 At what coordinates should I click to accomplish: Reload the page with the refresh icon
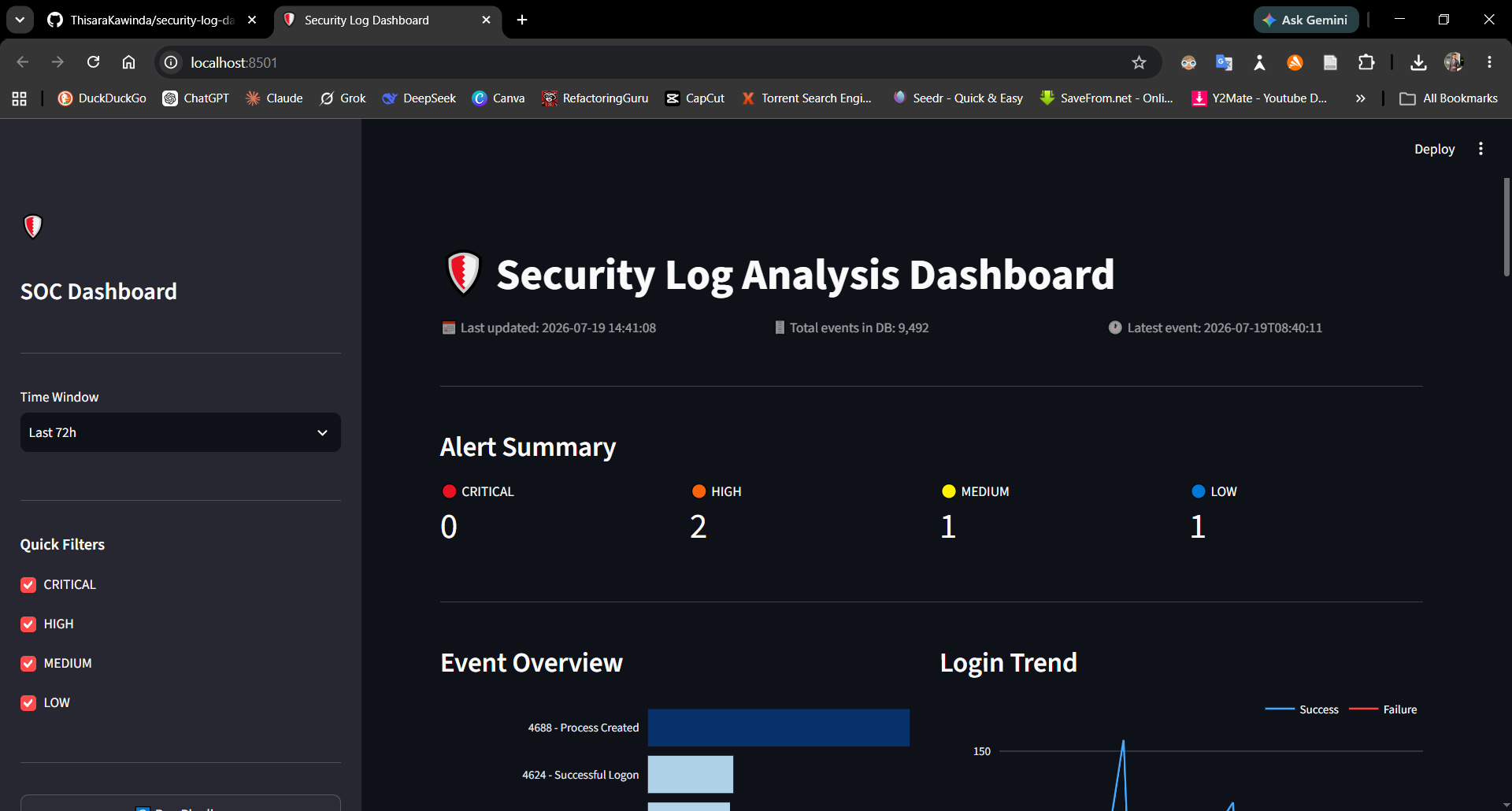point(93,62)
